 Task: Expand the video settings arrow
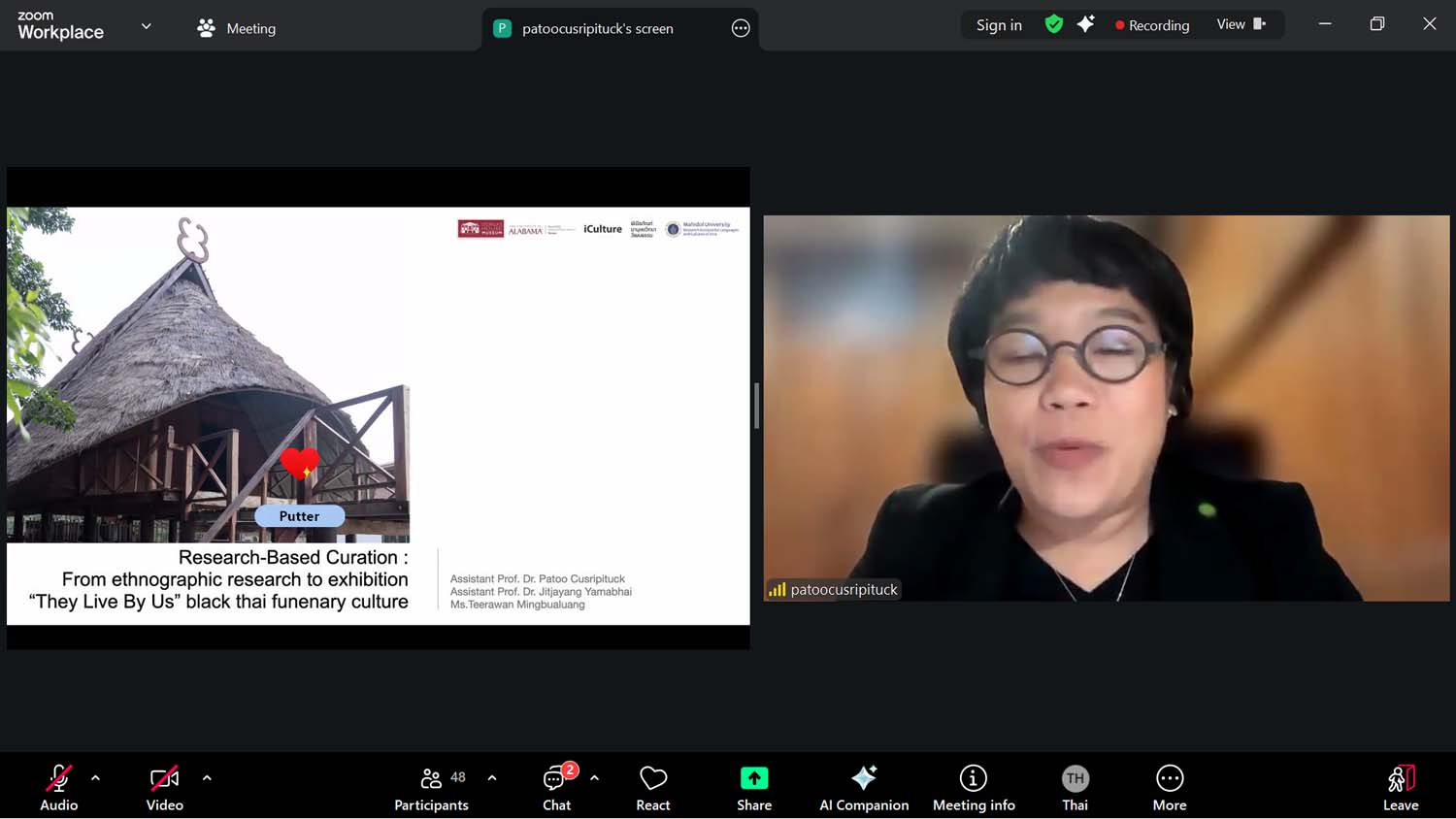(207, 778)
